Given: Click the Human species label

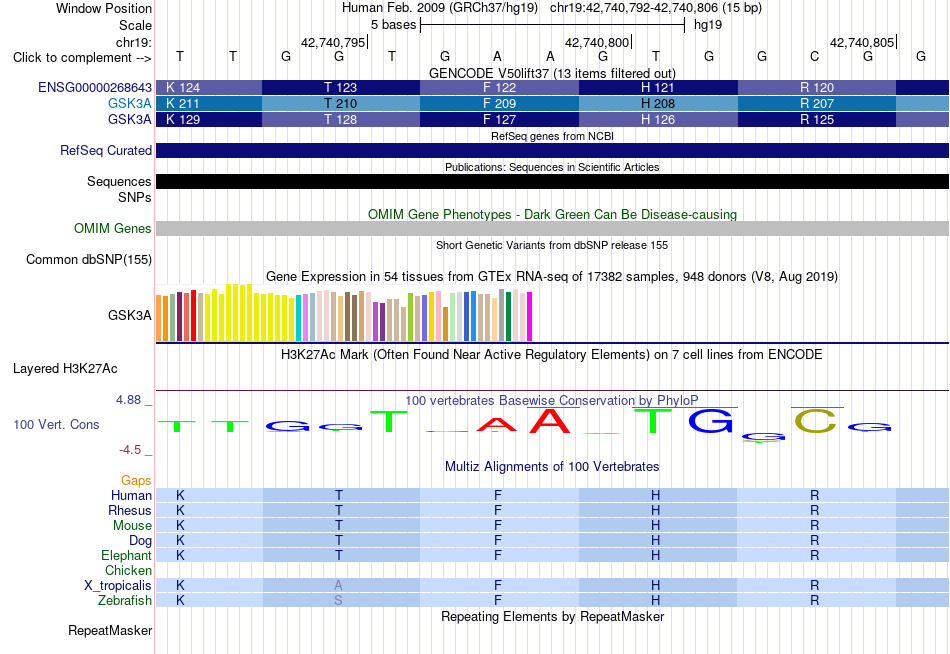Looking at the screenshot, I should pos(131,496).
